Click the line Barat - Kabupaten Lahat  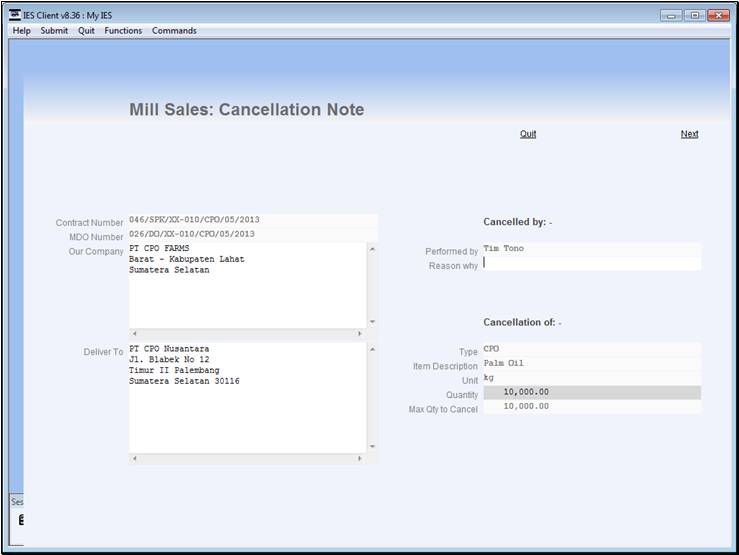(187, 259)
